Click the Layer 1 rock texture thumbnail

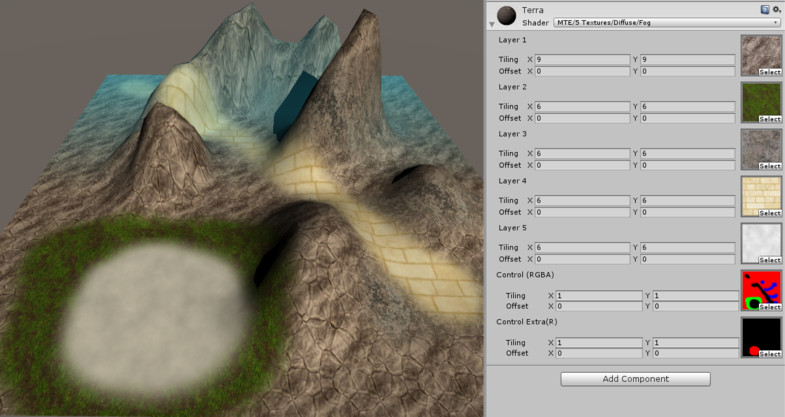[760, 56]
